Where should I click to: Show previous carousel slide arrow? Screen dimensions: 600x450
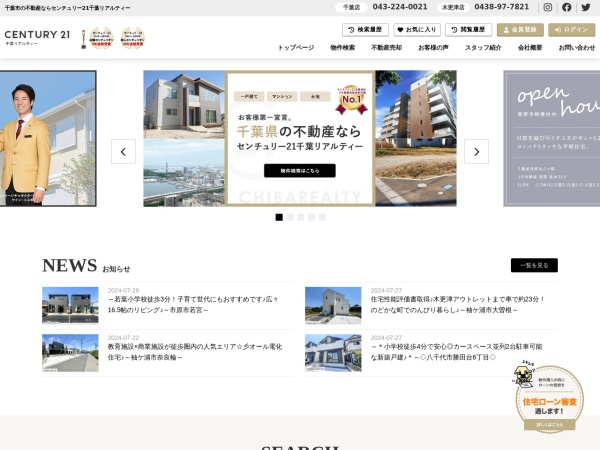[x=123, y=152]
